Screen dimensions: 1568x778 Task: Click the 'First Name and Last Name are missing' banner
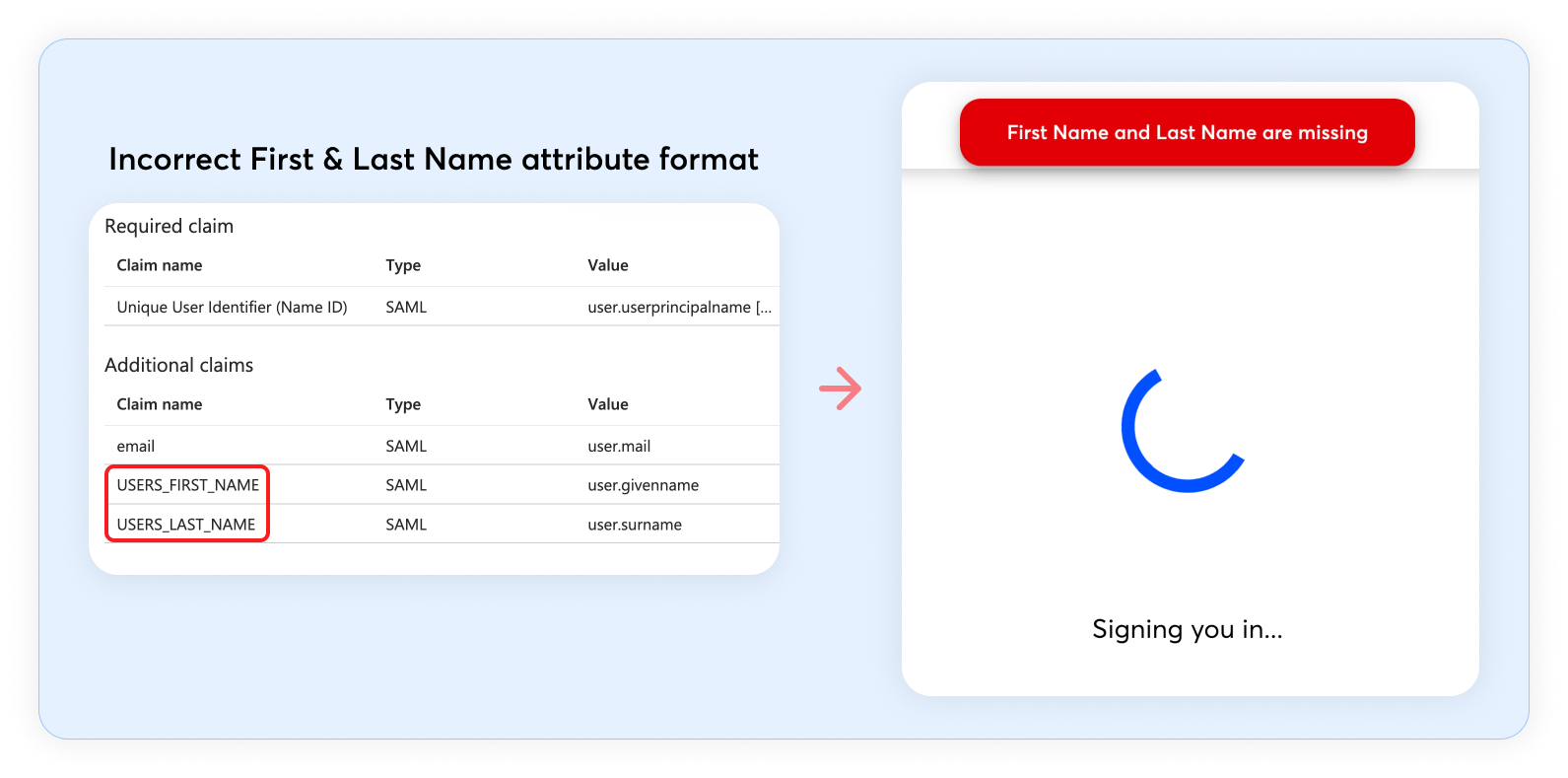point(1187,132)
